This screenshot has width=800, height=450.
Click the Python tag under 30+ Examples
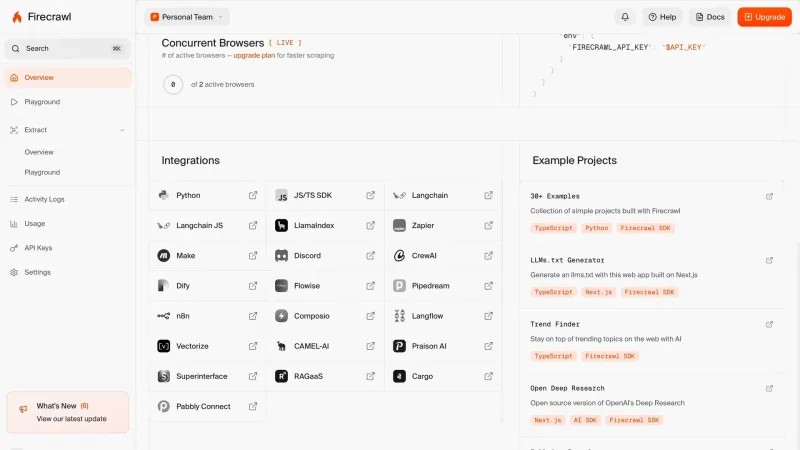(596, 228)
